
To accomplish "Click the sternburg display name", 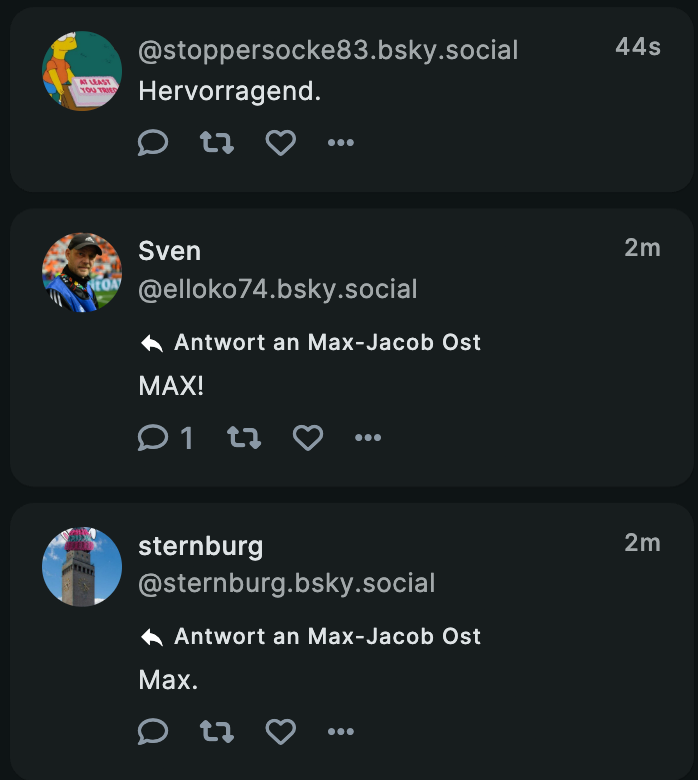I will coord(200,546).
